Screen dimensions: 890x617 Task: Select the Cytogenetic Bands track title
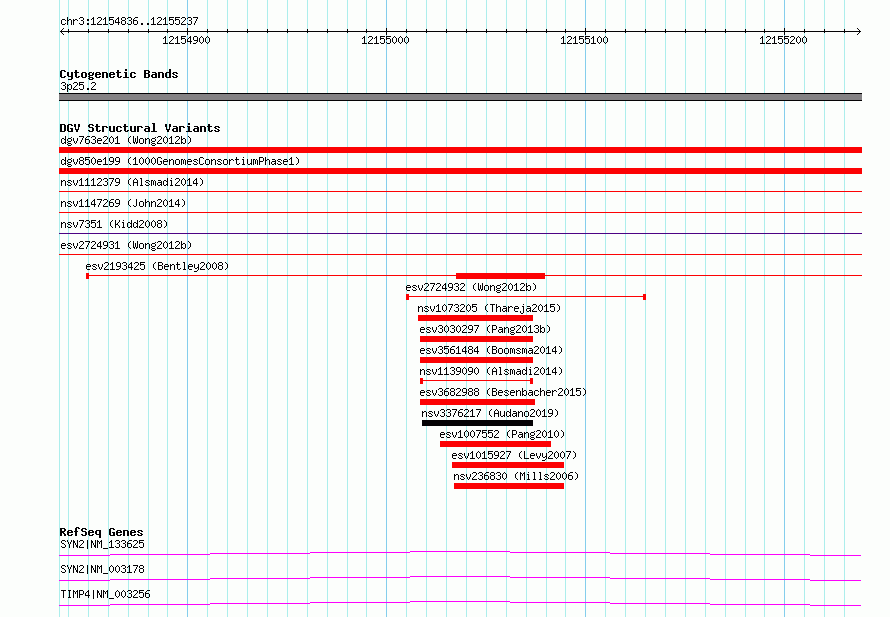coord(119,74)
